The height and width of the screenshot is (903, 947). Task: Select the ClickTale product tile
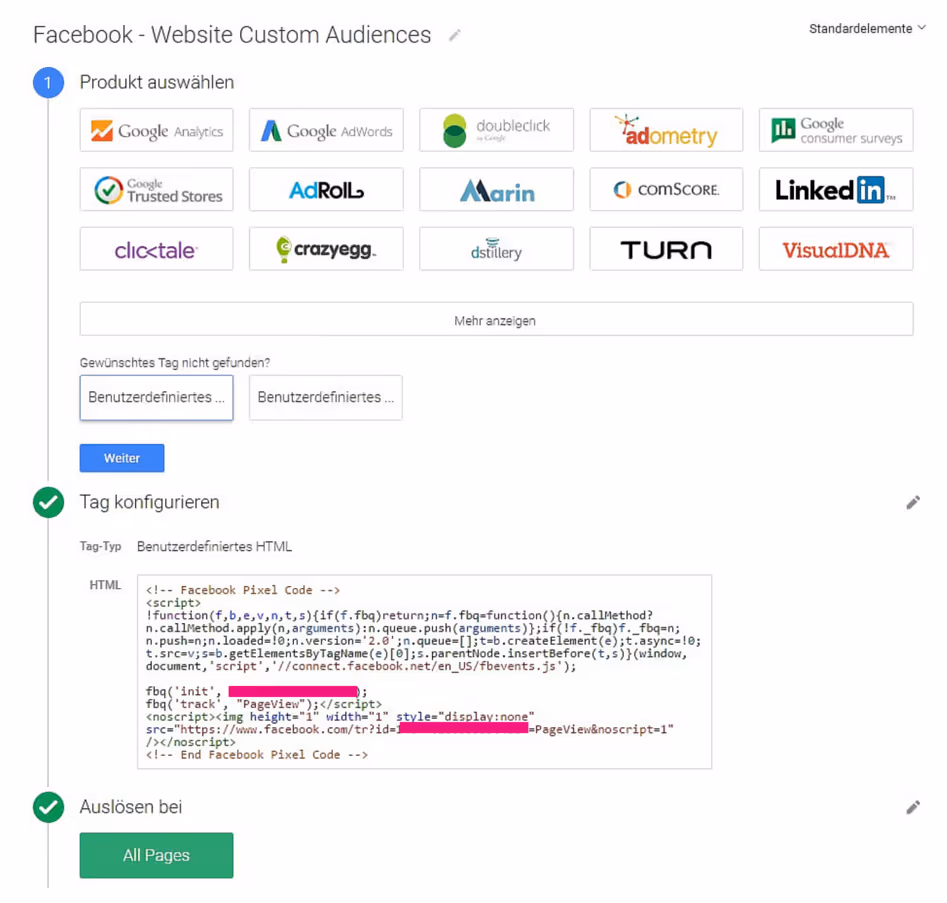(156, 249)
